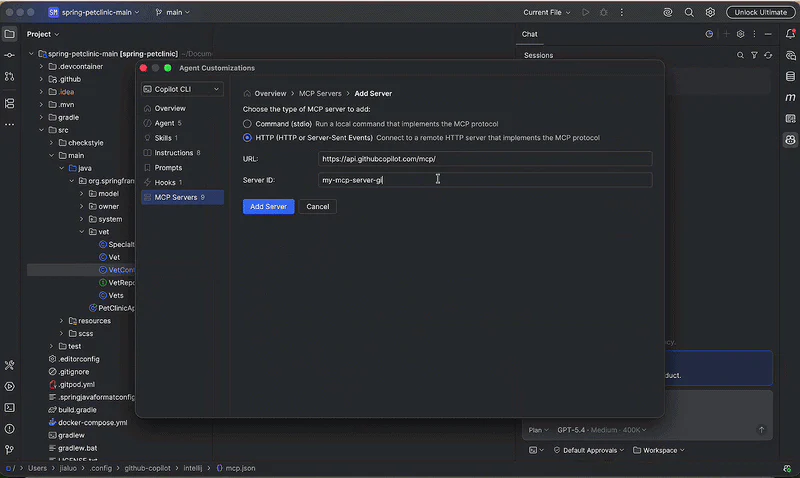The image size is (800, 478).
Task: Go to MCP Servers breadcrumb
Action: [x=320, y=94]
